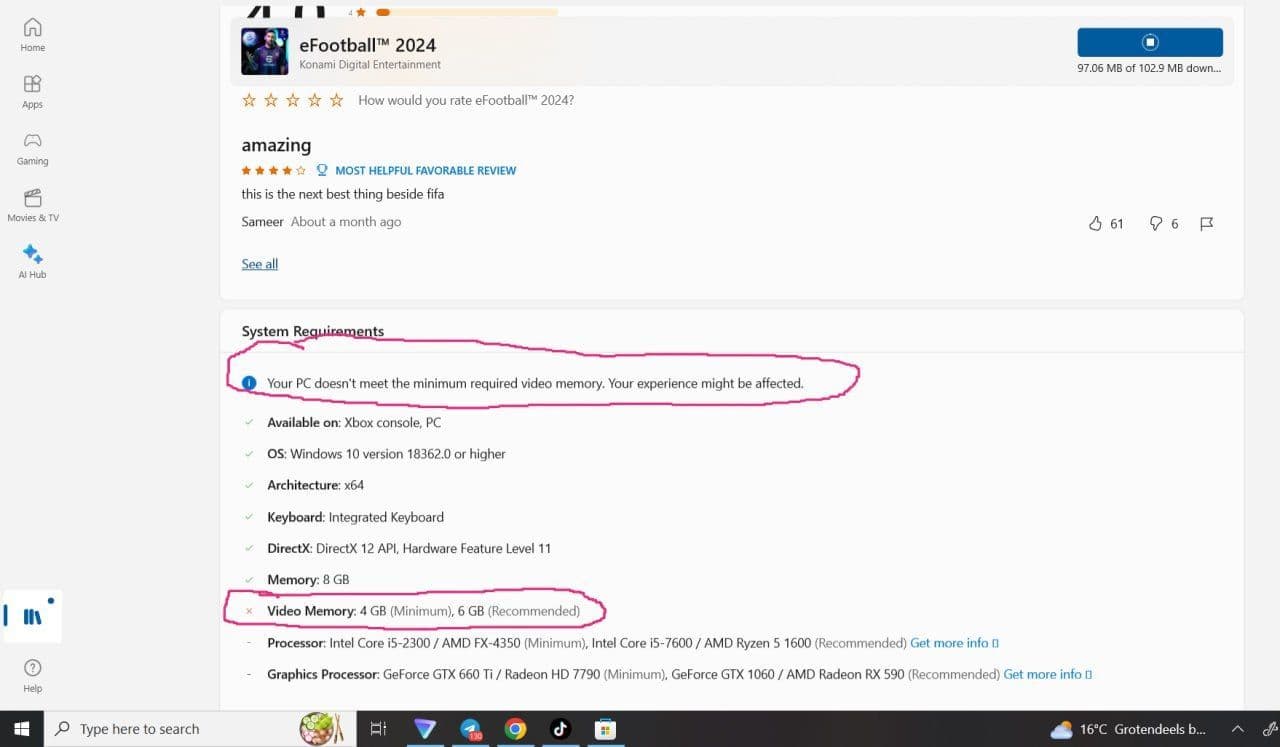The image size is (1280, 747).
Task: Click 'MOST HELPFUL FAVORABLE REVIEW' label
Action: (x=426, y=170)
